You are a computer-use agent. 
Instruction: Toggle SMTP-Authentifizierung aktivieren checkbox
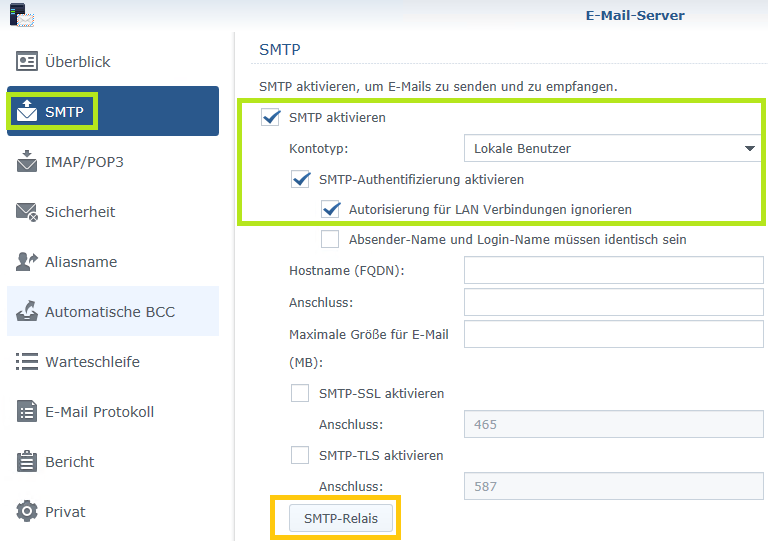pyautogui.click(x=300, y=180)
